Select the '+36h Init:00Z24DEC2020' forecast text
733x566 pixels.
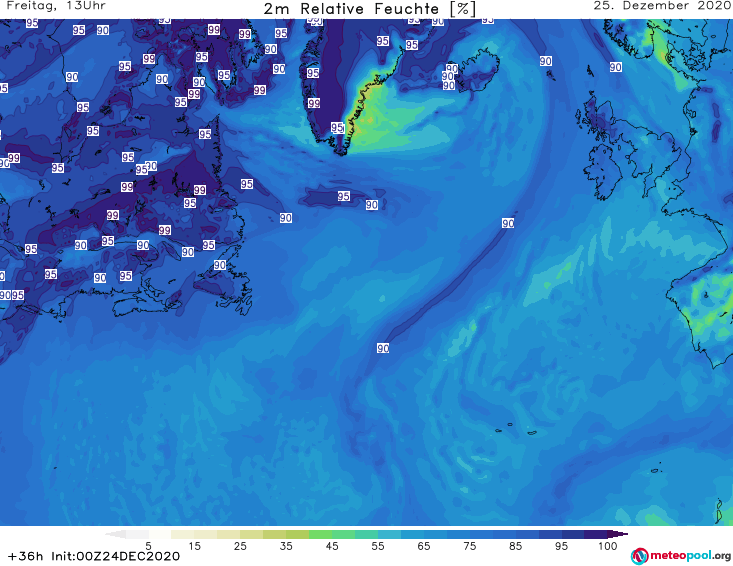[x=94, y=556]
